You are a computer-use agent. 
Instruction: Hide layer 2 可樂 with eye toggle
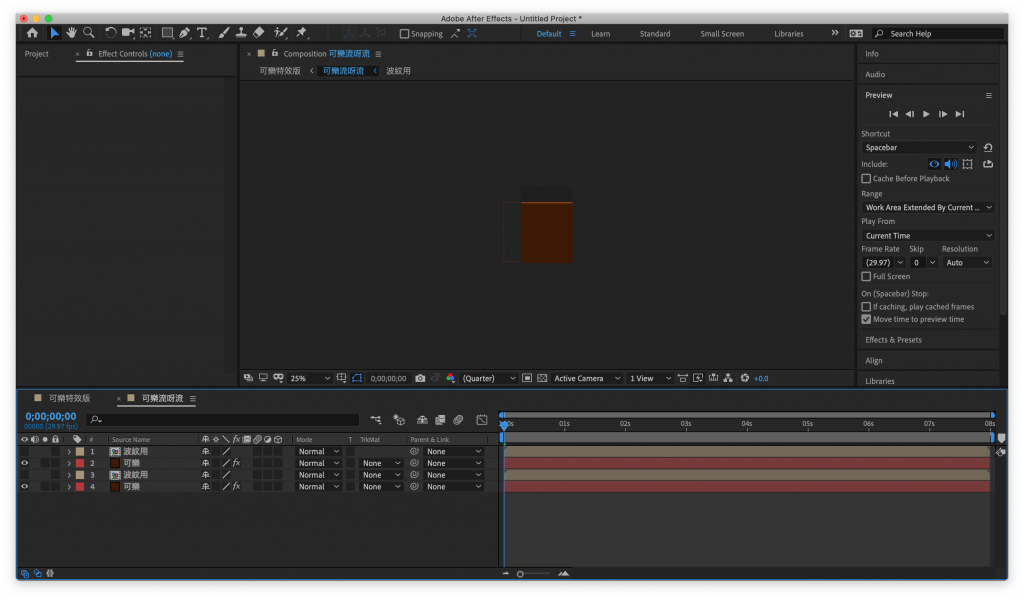25,463
